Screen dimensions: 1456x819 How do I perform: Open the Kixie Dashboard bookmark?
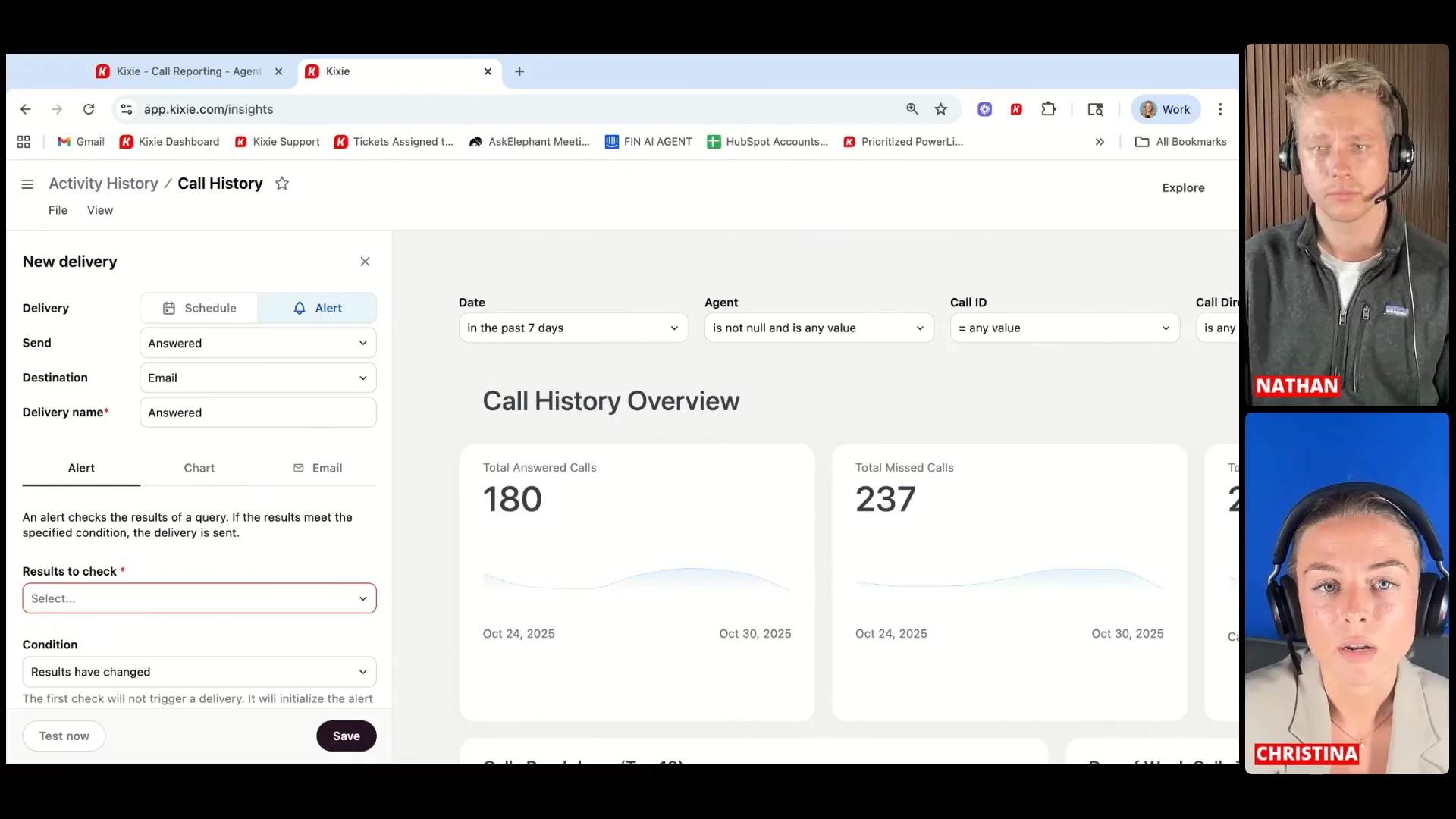pyautogui.click(x=170, y=142)
